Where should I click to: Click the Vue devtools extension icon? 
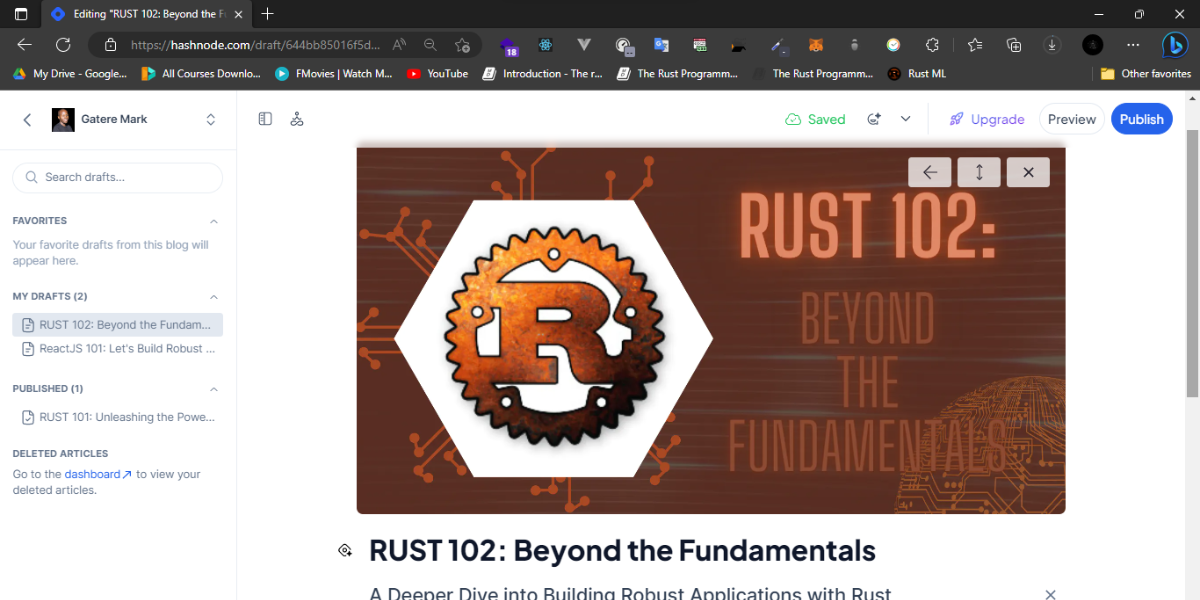point(585,45)
